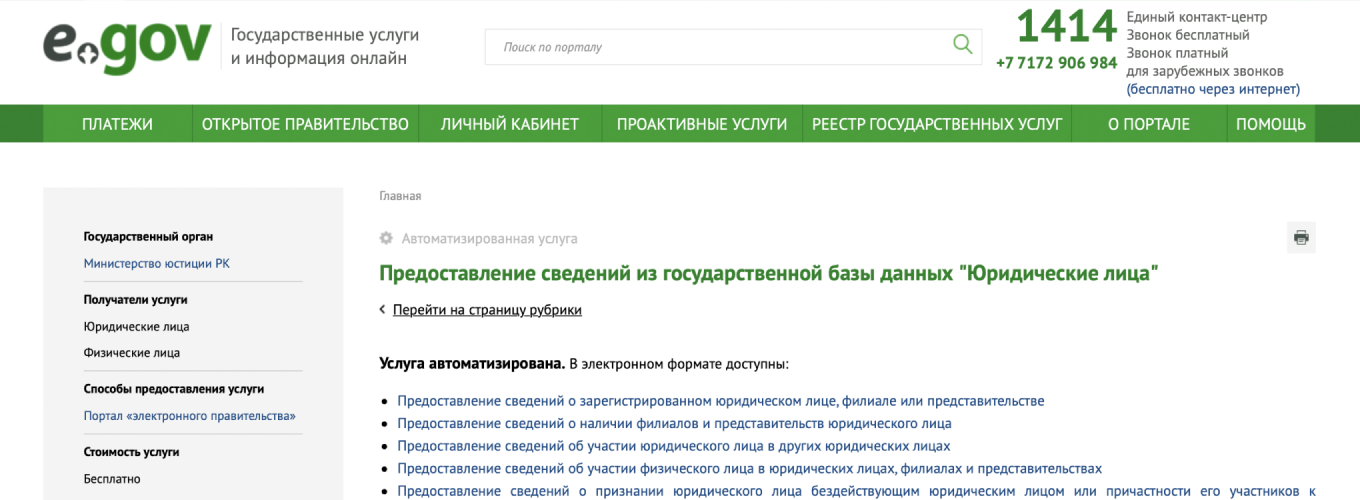Image resolution: width=1360 pixels, height=500 pixels.
Task: Open the О ПОРТАЛЕ menu
Action: point(1149,124)
